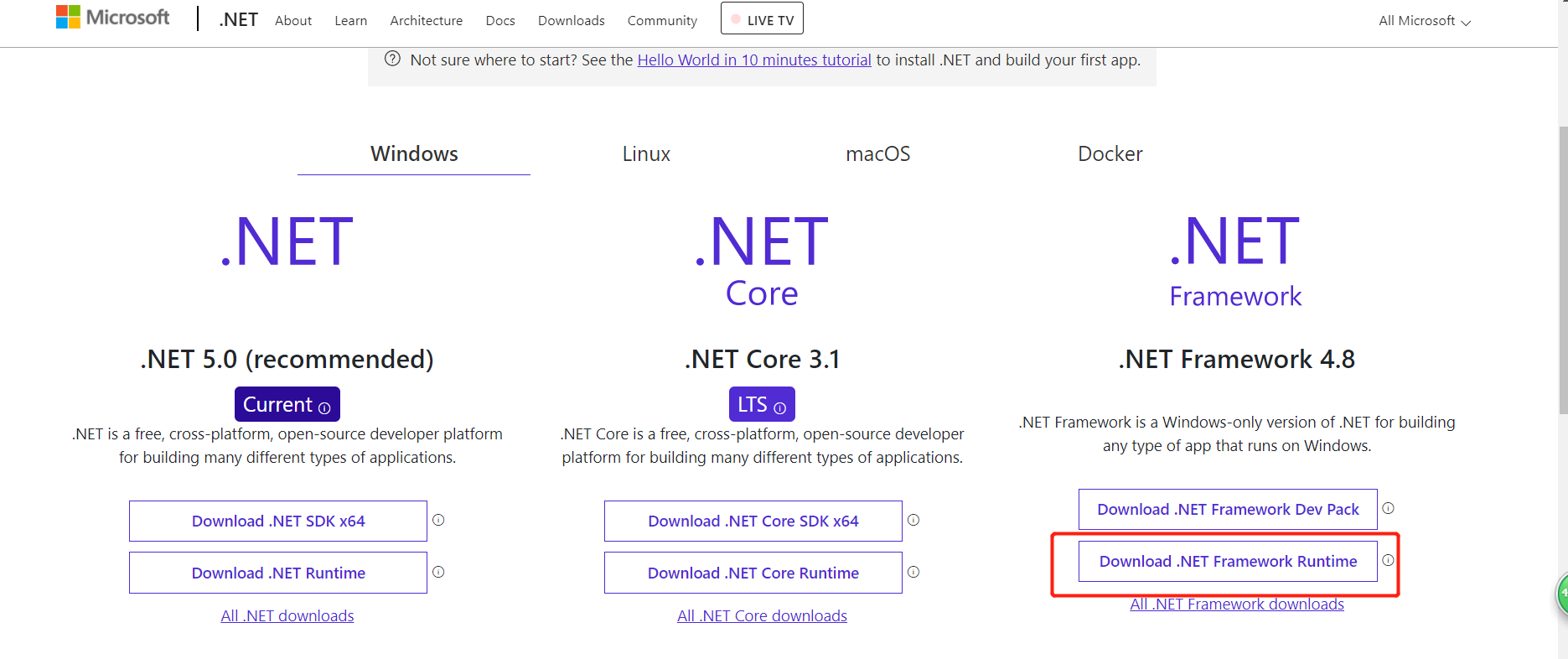Open Hello World in 10 minutes tutorial link
Screen dimensions: 1568x659
click(754, 60)
